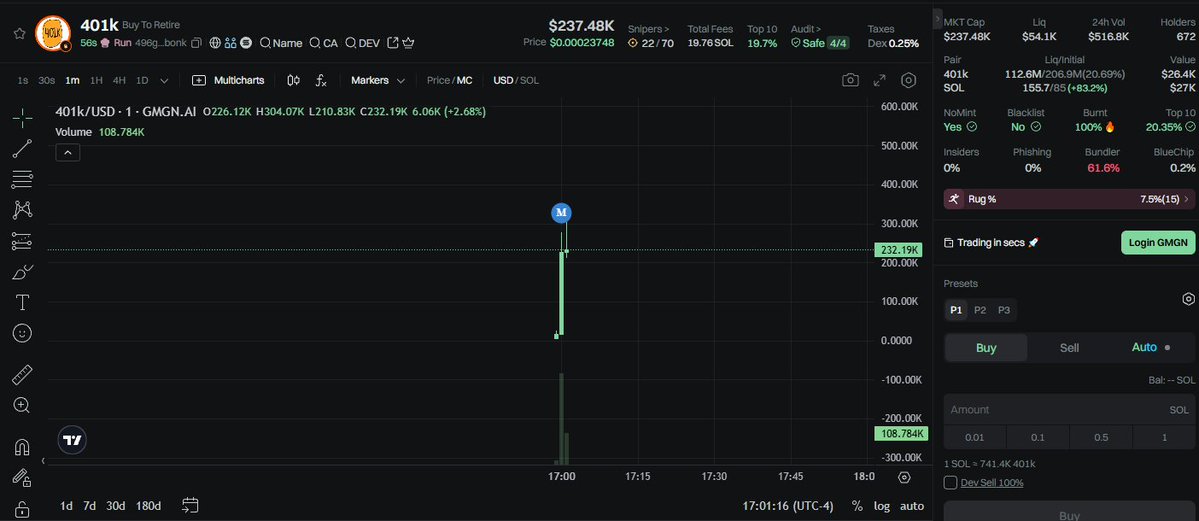Search by DEV

coord(362,43)
